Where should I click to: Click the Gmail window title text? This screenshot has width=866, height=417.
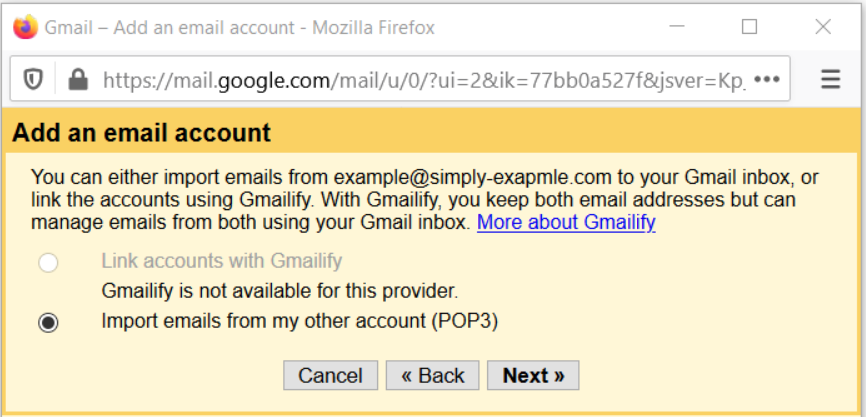239,27
